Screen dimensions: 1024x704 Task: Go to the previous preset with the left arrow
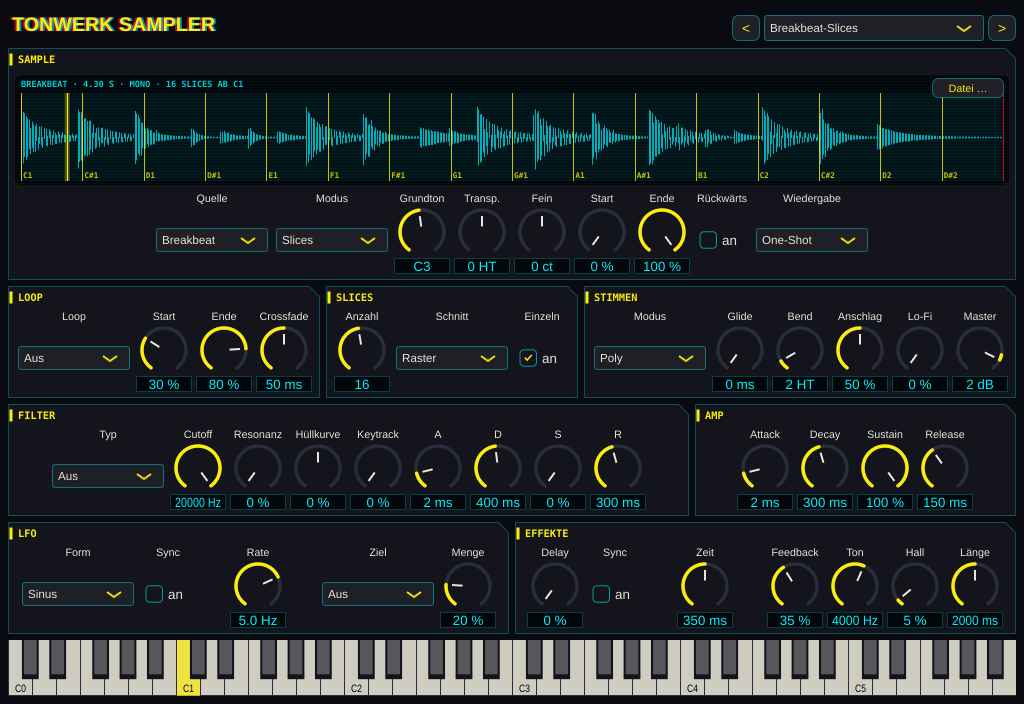(746, 28)
